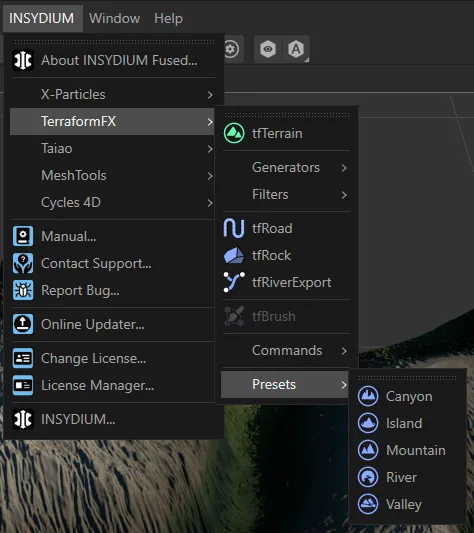Expand the Cycles 4D submenu arrow
Image resolution: width=474 pixels, height=533 pixels.
210,203
